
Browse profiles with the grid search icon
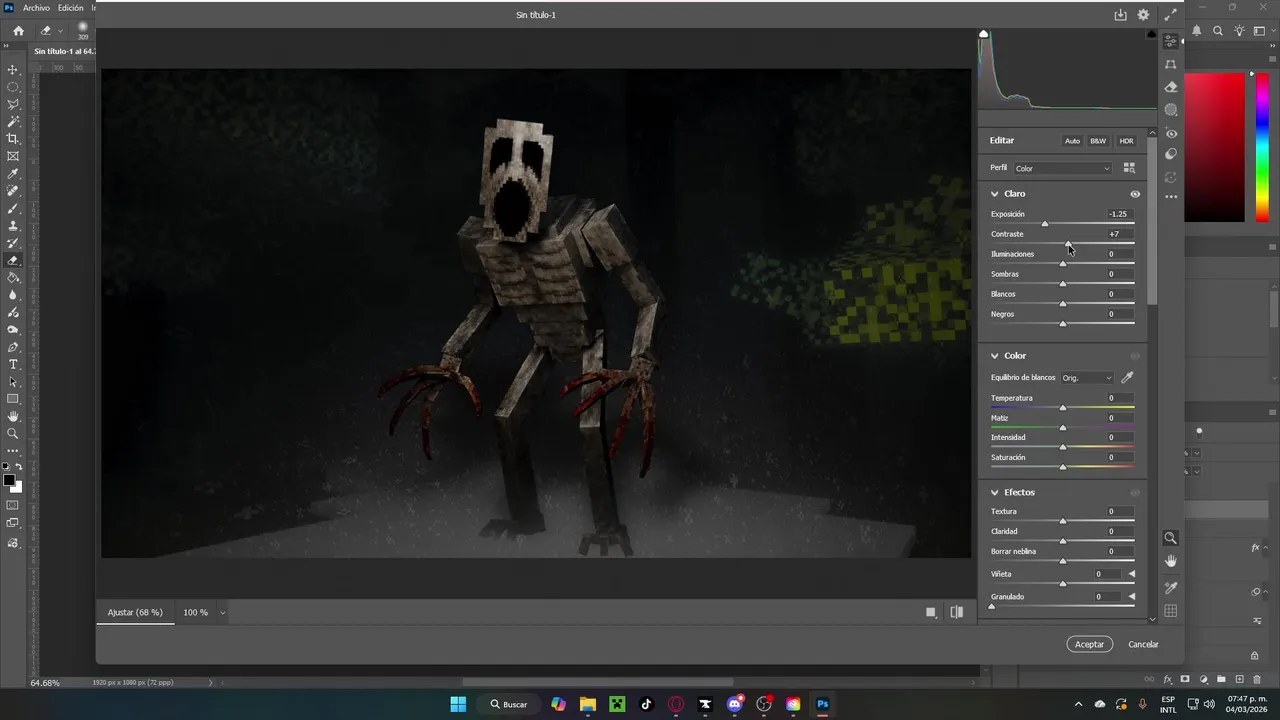tap(1129, 168)
